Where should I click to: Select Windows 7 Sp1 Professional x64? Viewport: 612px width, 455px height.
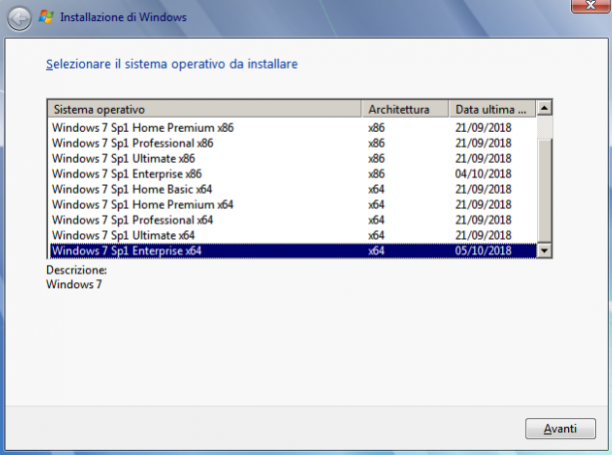[x=293, y=220]
